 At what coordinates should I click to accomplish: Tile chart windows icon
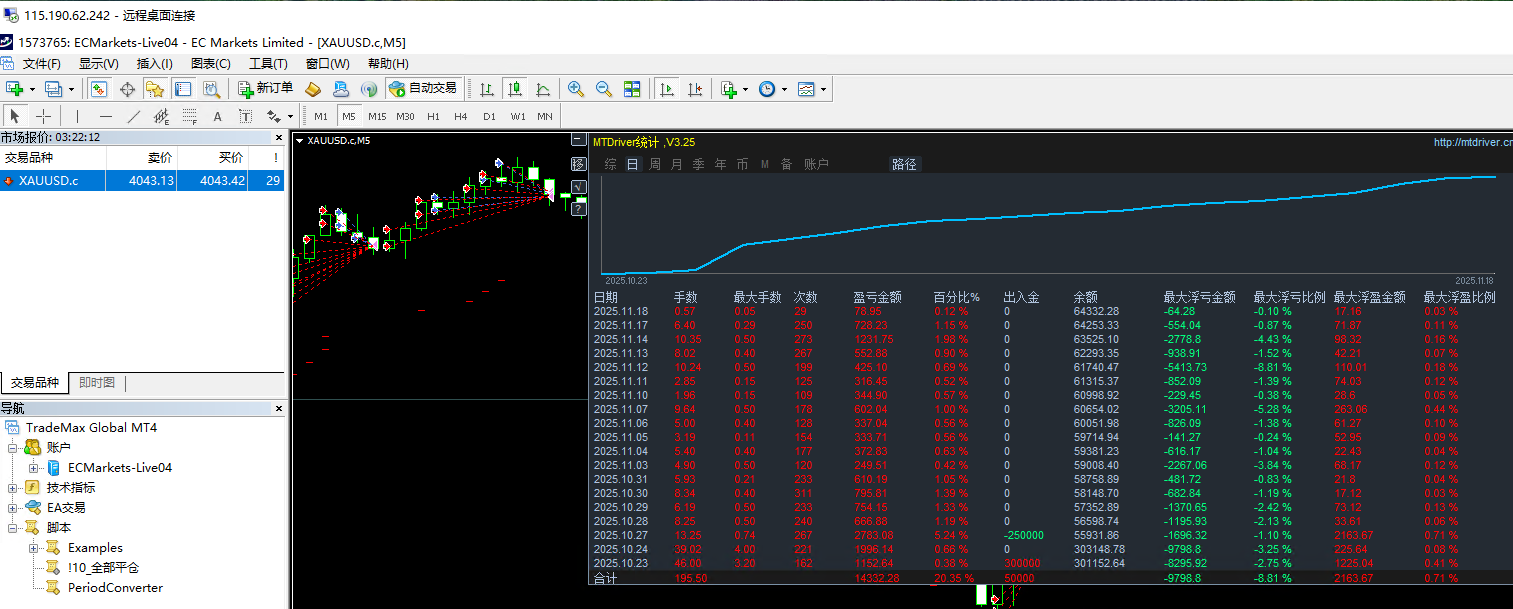(632, 88)
